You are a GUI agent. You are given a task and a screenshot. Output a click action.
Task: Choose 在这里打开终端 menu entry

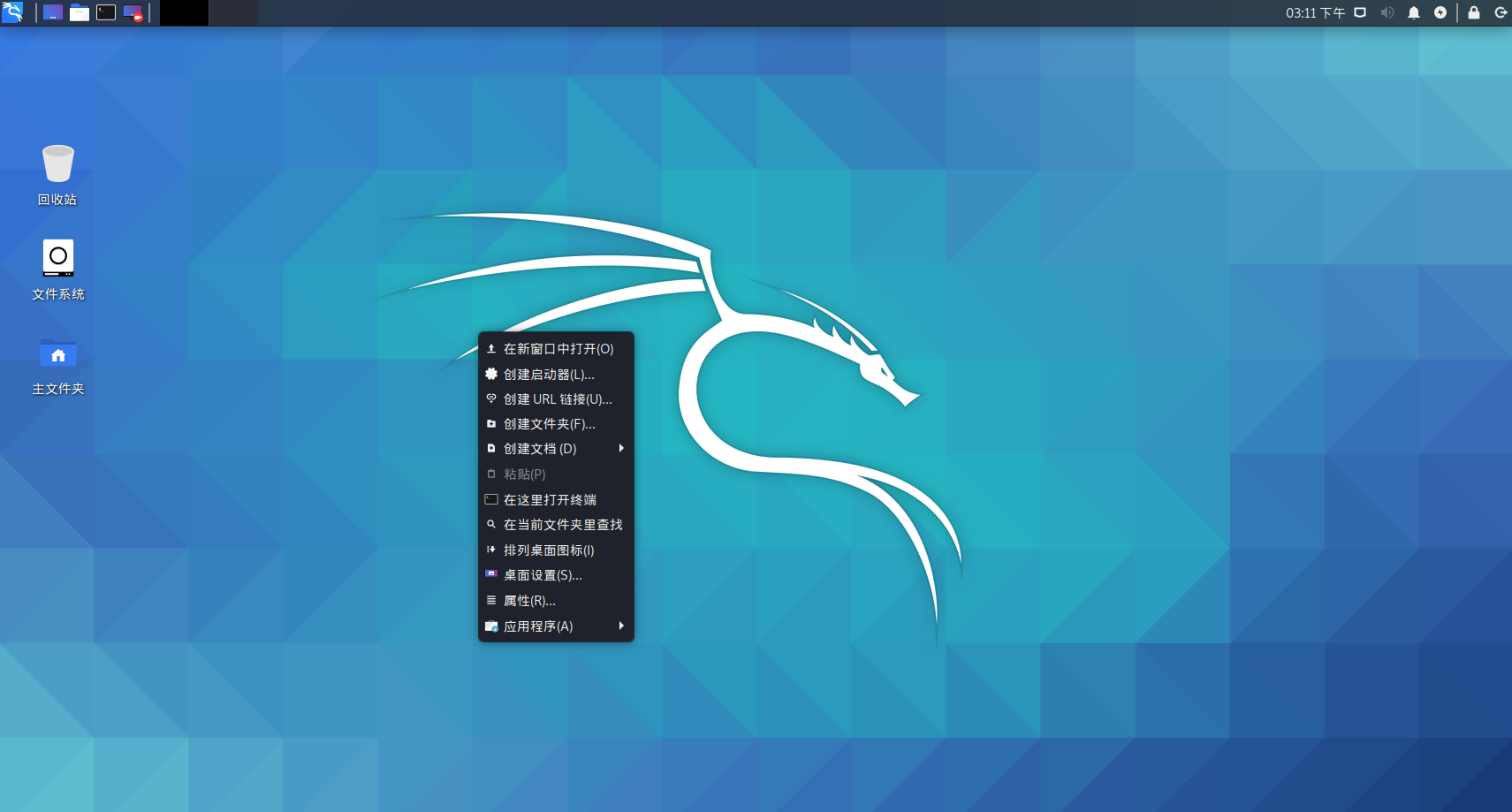point(556,500)
